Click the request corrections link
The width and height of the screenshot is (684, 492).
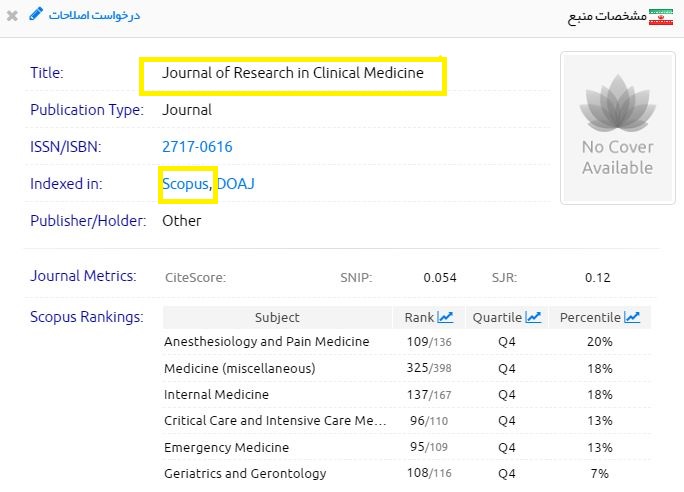[95, 15]
